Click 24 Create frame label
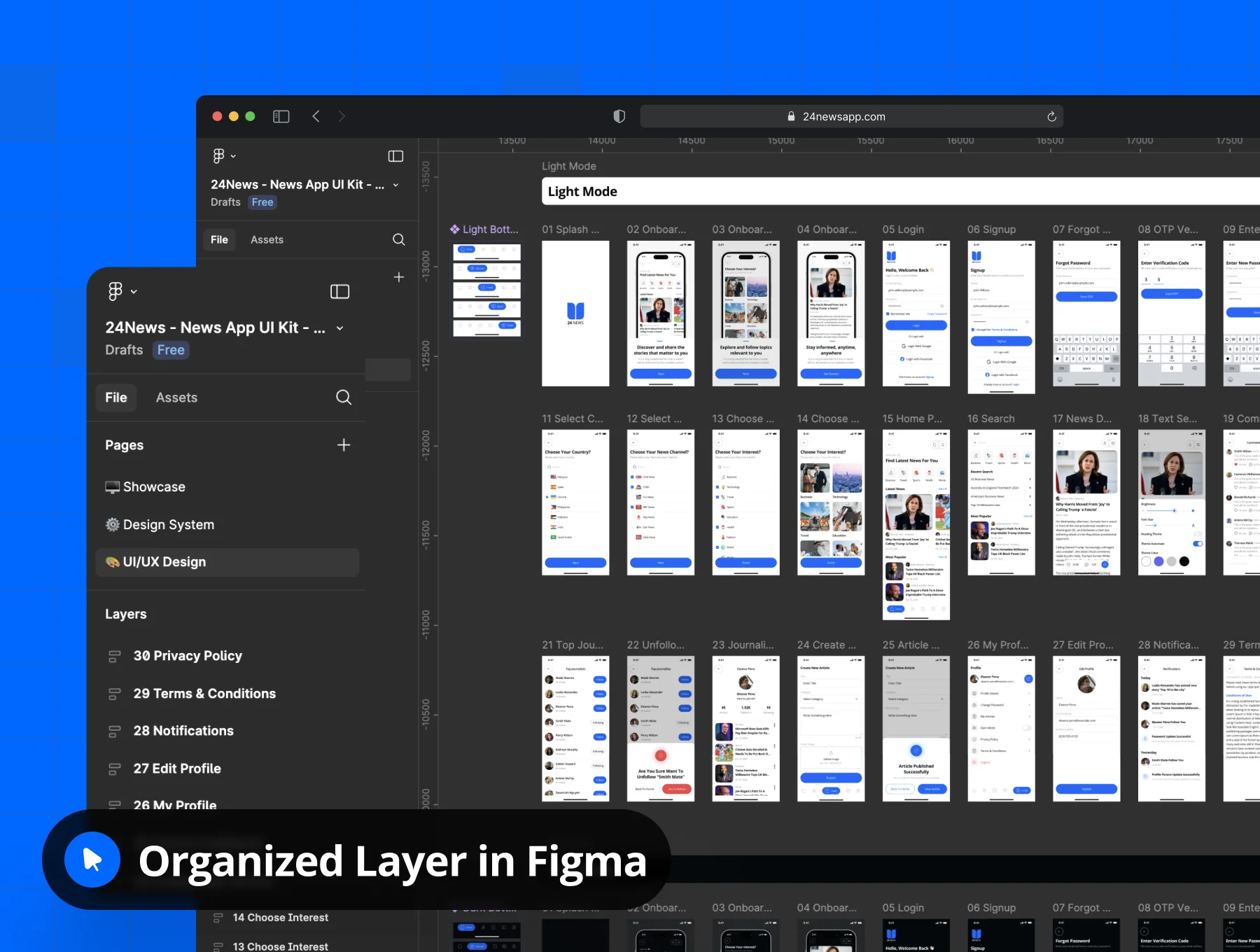This screenshot has height=952, width=1260. click(826, 645)
